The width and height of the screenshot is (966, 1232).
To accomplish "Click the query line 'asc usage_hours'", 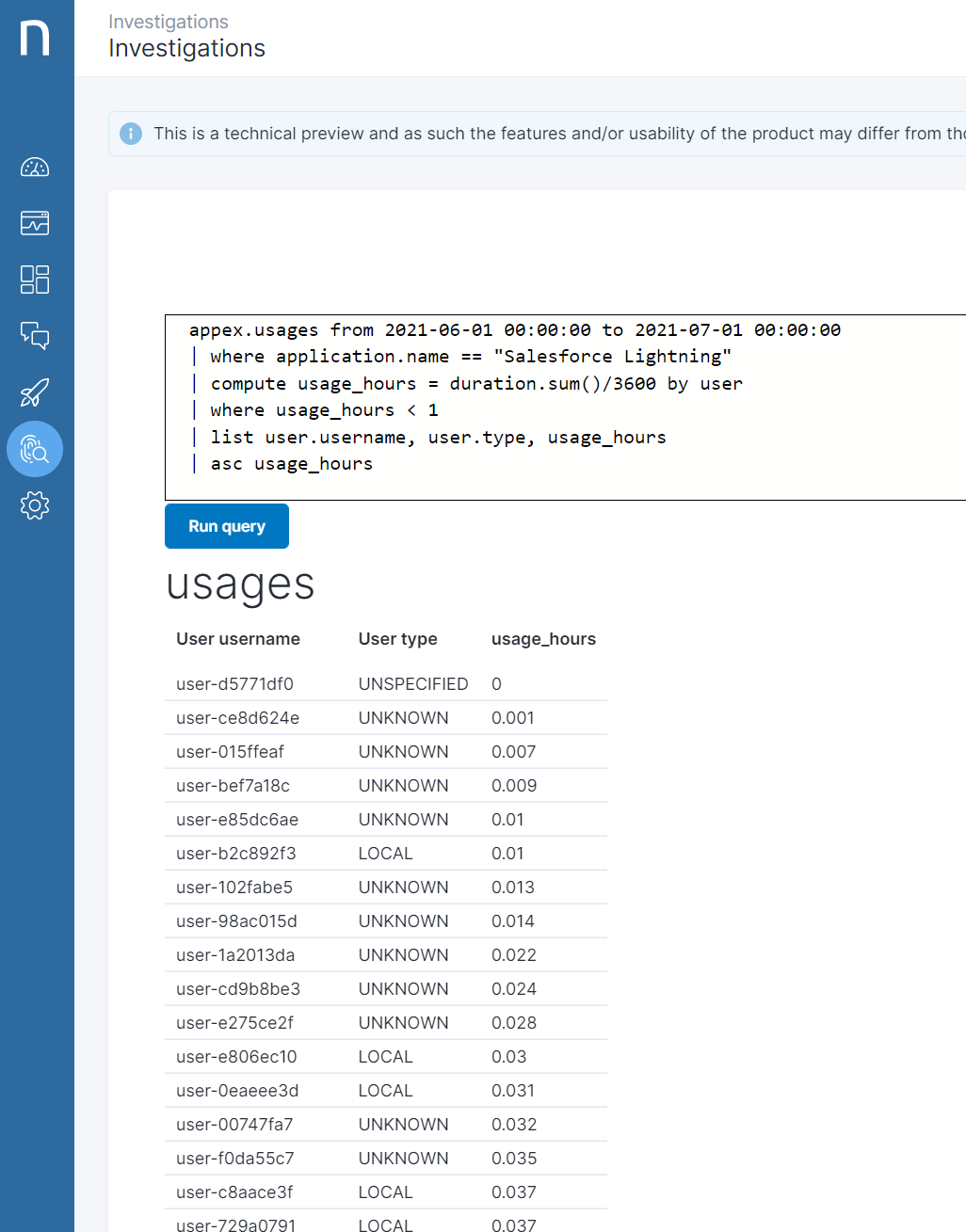I will click(x=291, y=464).
